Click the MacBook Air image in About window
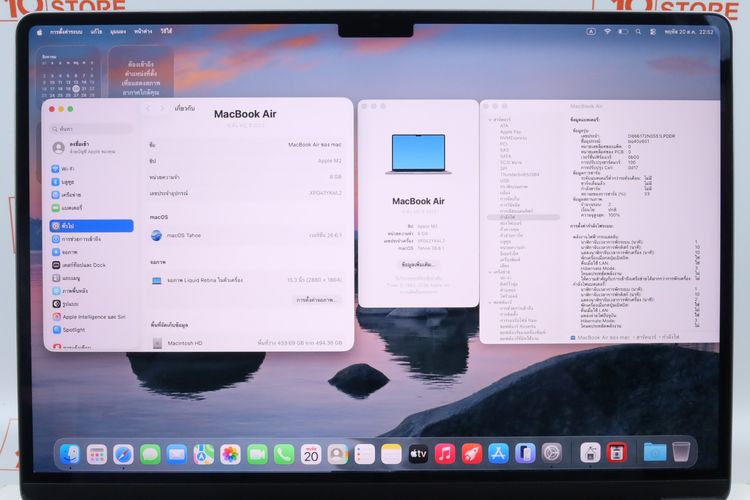This screenshot has width=750, height=500. [x=419, y=154]
